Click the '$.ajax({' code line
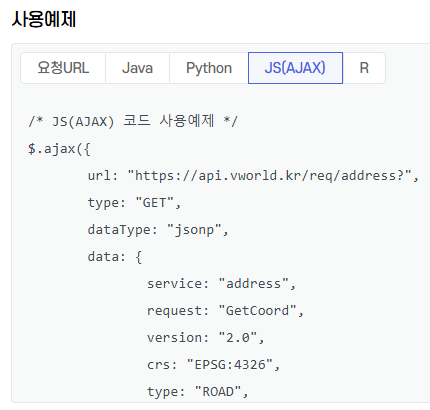Viewport: 430px width, 410px height. (x=59, y=149)
